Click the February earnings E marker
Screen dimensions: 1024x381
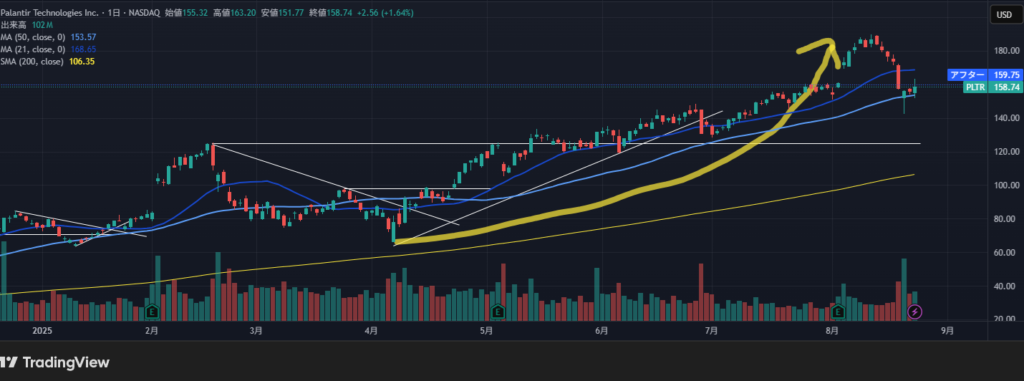click(153, 311)
